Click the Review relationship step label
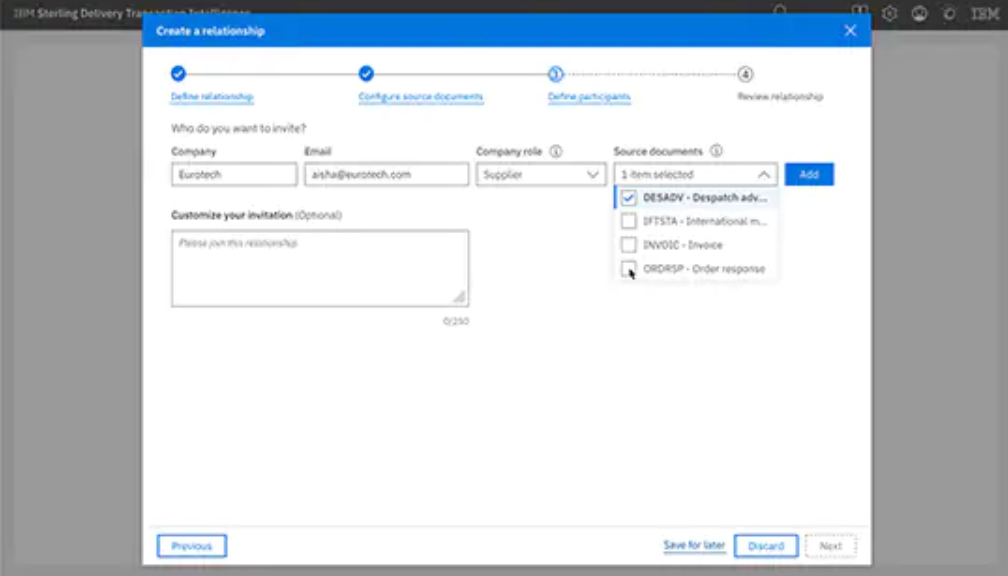The width and height of the screenshot is (1008, 576). pos(780,96)
